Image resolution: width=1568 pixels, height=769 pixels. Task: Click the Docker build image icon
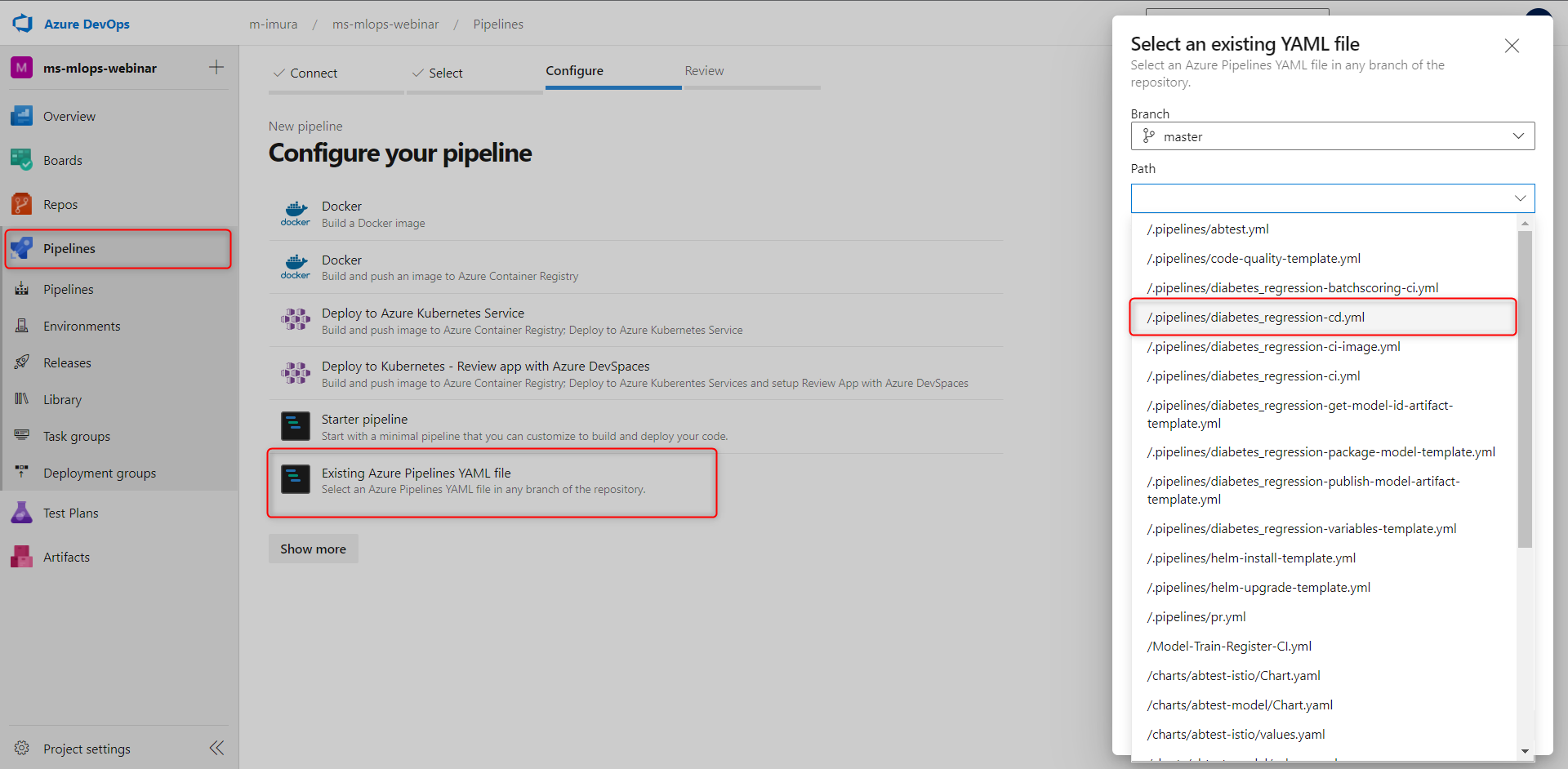click(296, 214)
